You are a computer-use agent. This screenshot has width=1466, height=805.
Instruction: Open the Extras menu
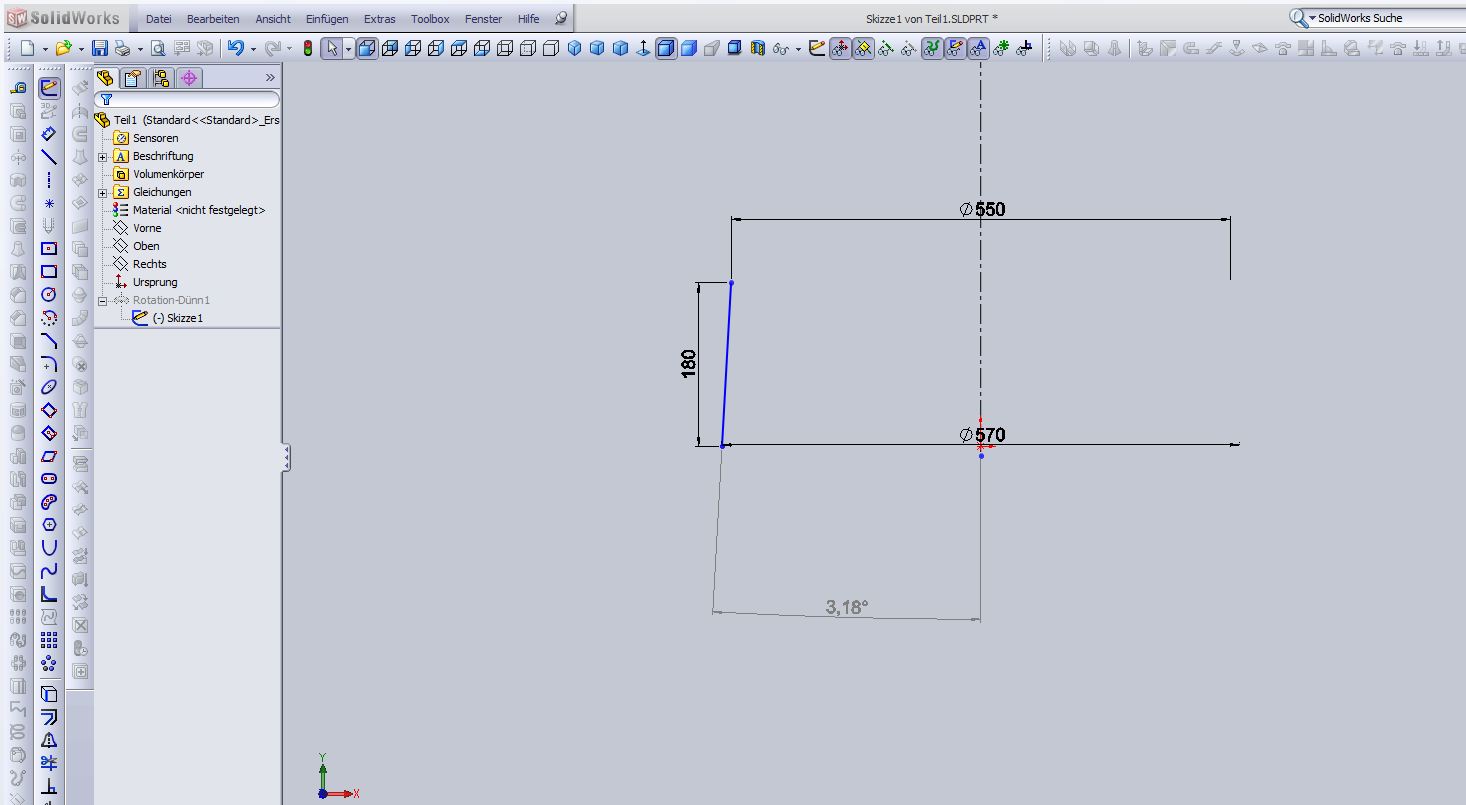pyautogui.click(x=379, y=19)
